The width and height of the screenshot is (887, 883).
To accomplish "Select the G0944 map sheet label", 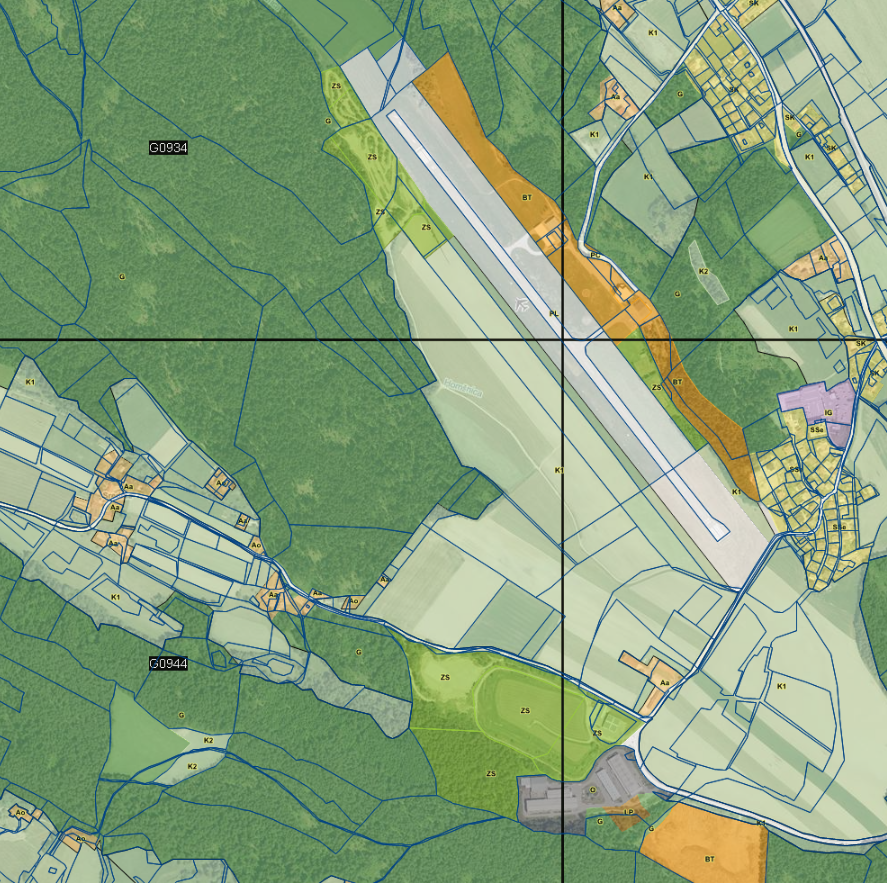I will point(168,664).
